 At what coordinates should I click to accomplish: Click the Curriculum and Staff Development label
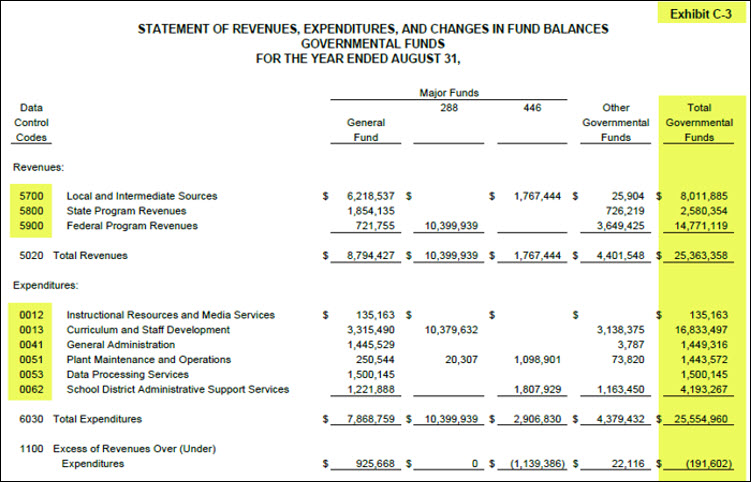tap(148, 330)
